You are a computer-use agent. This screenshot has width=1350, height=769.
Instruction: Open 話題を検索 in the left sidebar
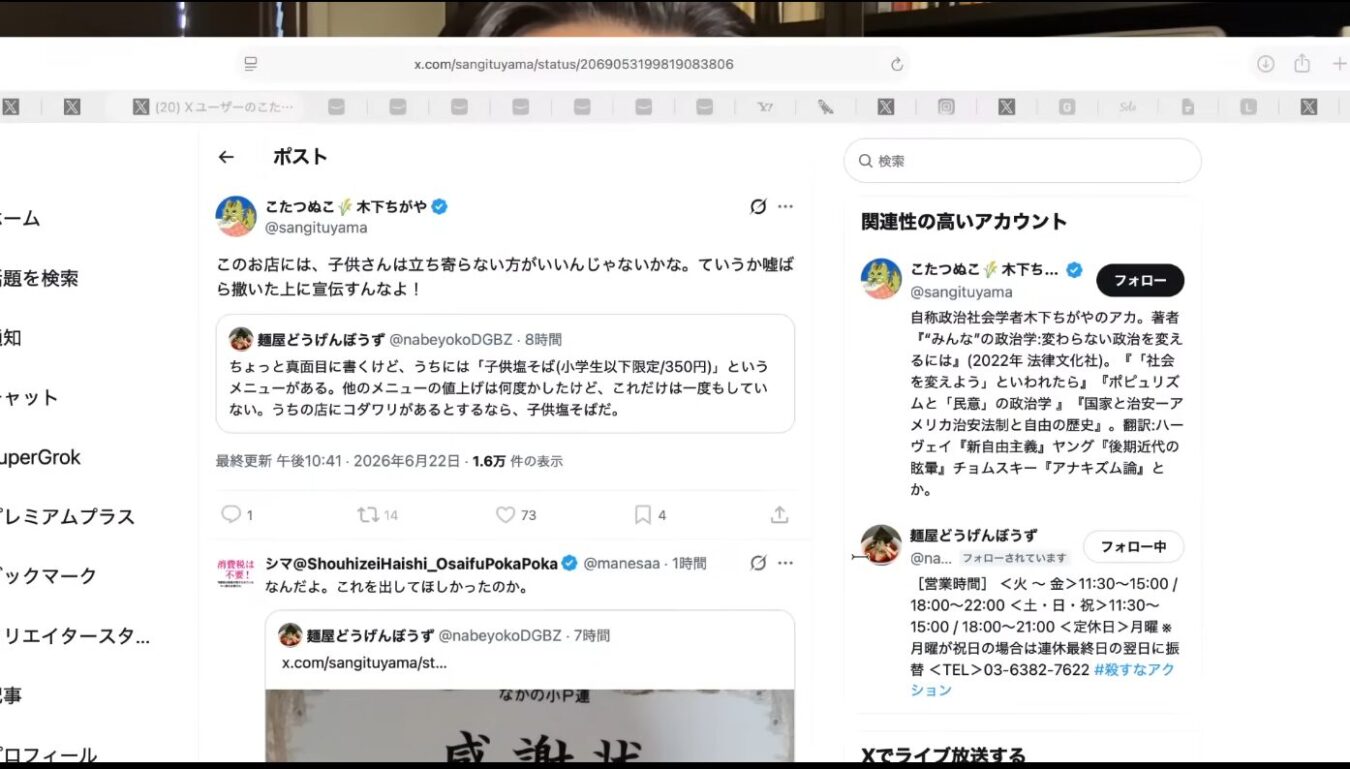(39, 278)
